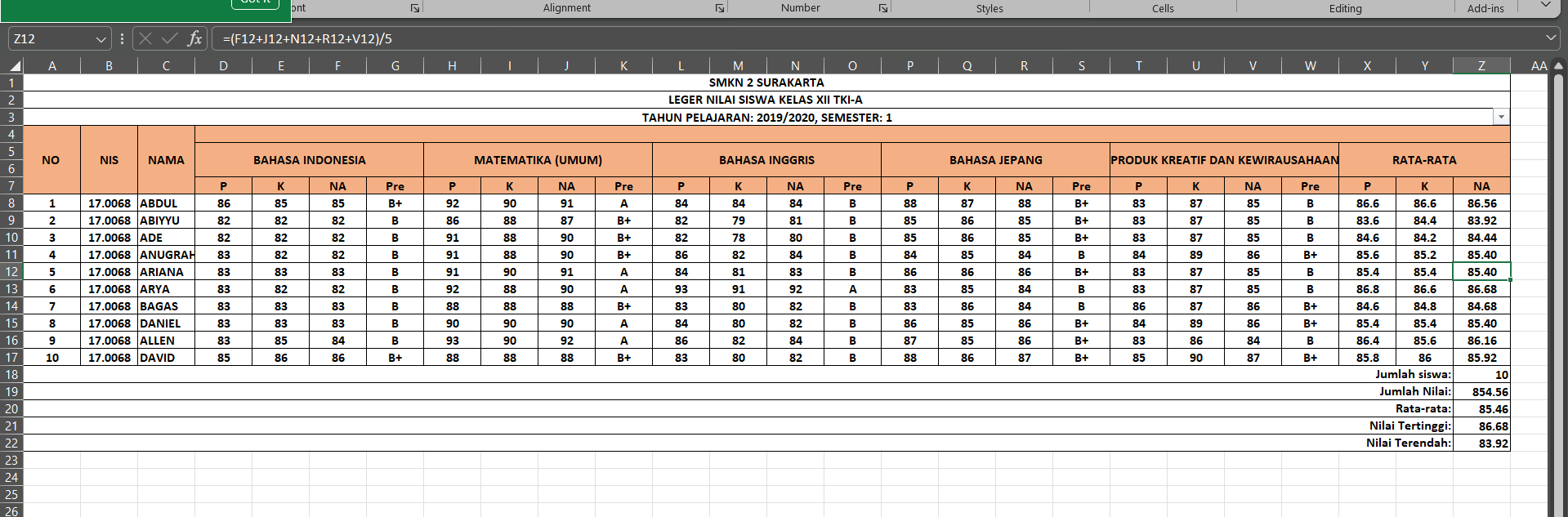This screenshot has height=517, width=1568.
Task: Click the Select All corner triangle
Action: point(15,66)
